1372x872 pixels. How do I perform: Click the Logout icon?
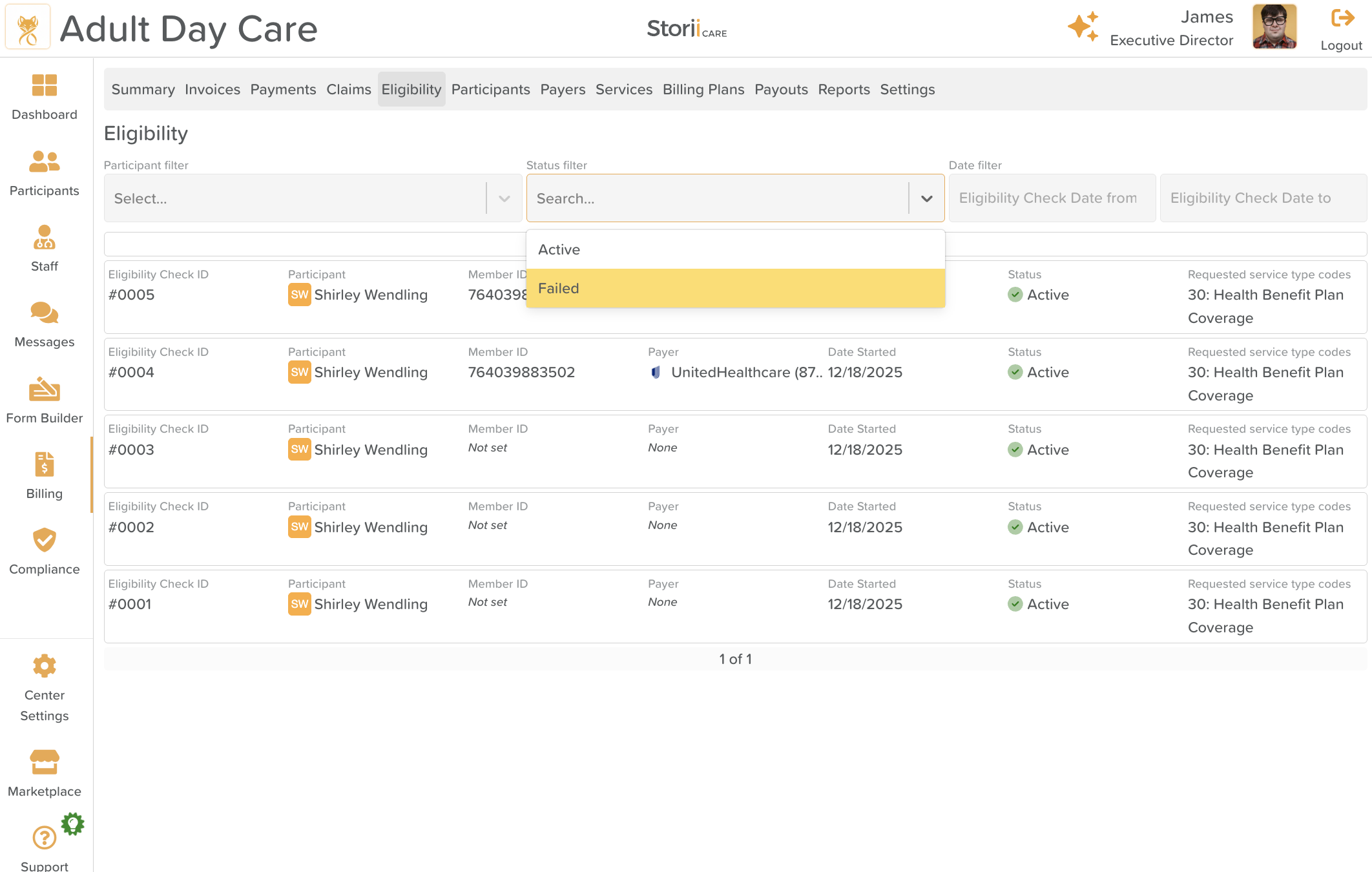tap(1341, 19)
